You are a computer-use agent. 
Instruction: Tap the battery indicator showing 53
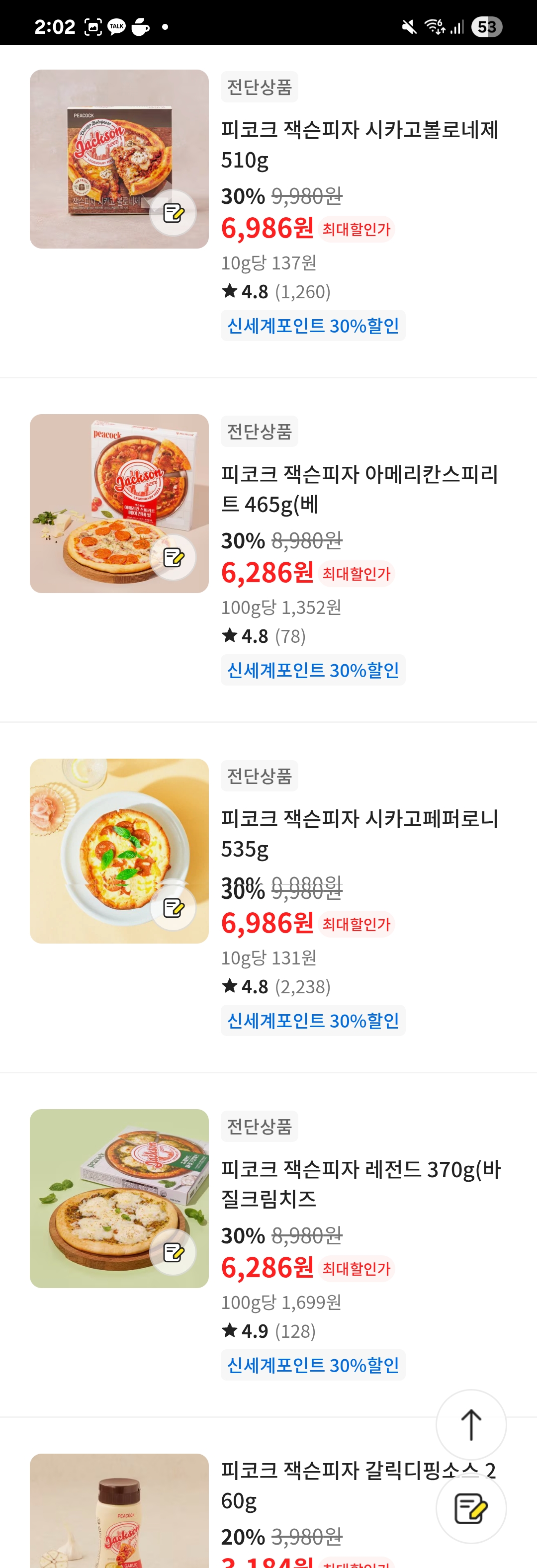coord(486,27)
